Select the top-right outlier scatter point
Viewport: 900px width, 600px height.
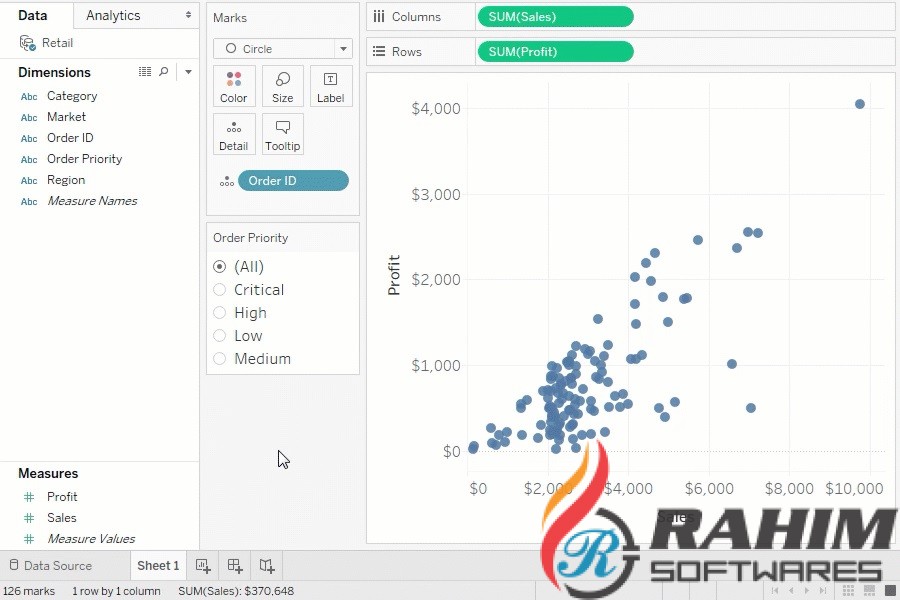pyautogui.click(x=860, y=104)
